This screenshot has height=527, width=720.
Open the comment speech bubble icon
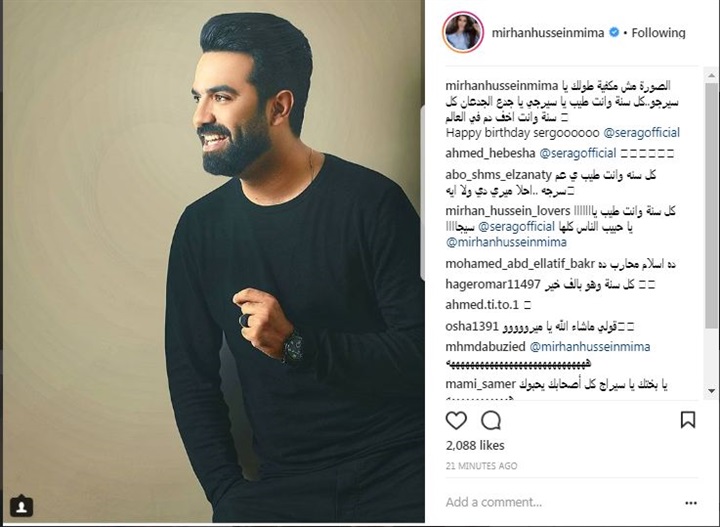(491, 420)
